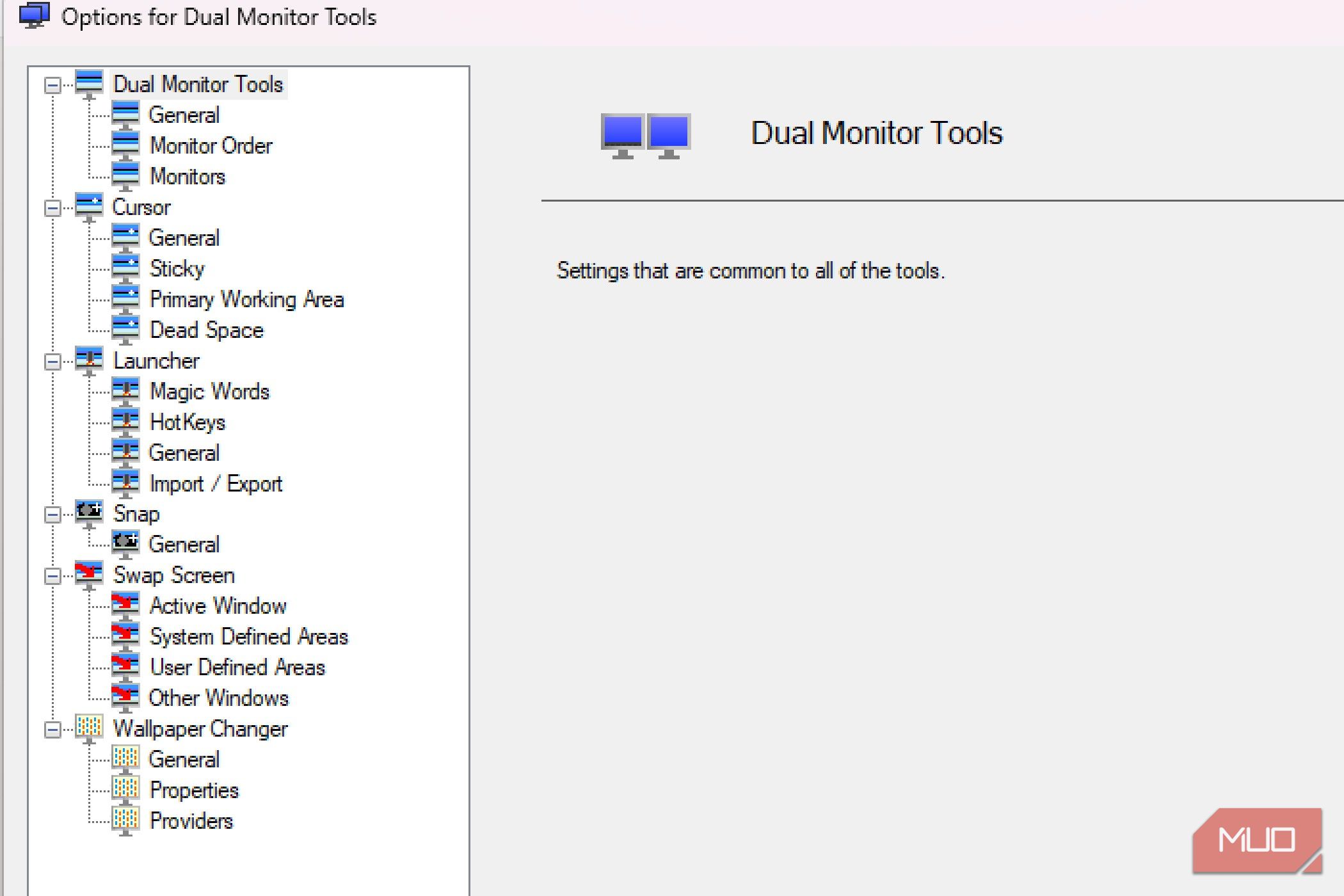This screenshot has height=896, width=1344.
Task: Select the Snap label
Action: pyautogui.click(x=136, y=515)
